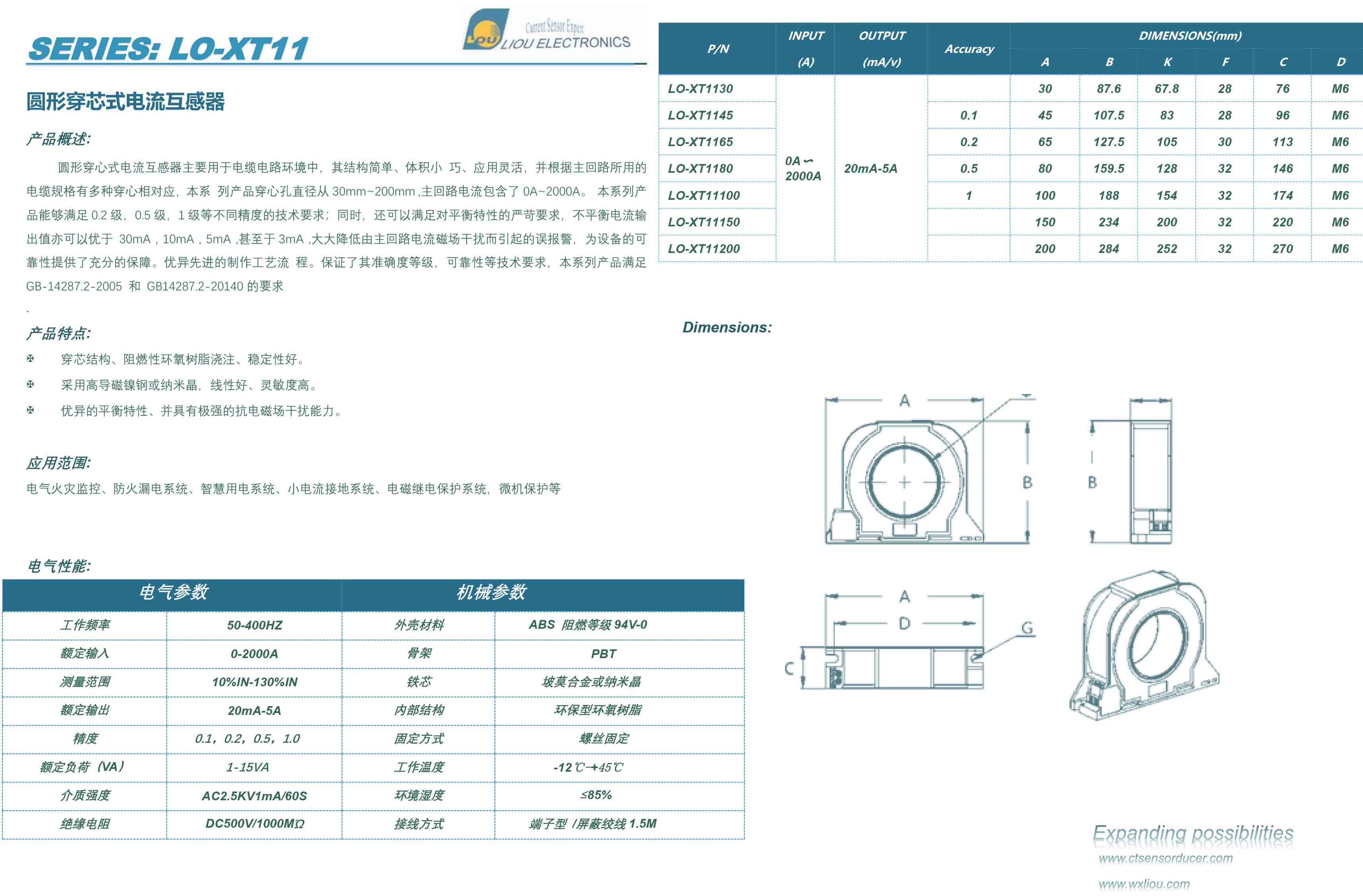Click the 67.8 dimension value

click(1167, 89)
